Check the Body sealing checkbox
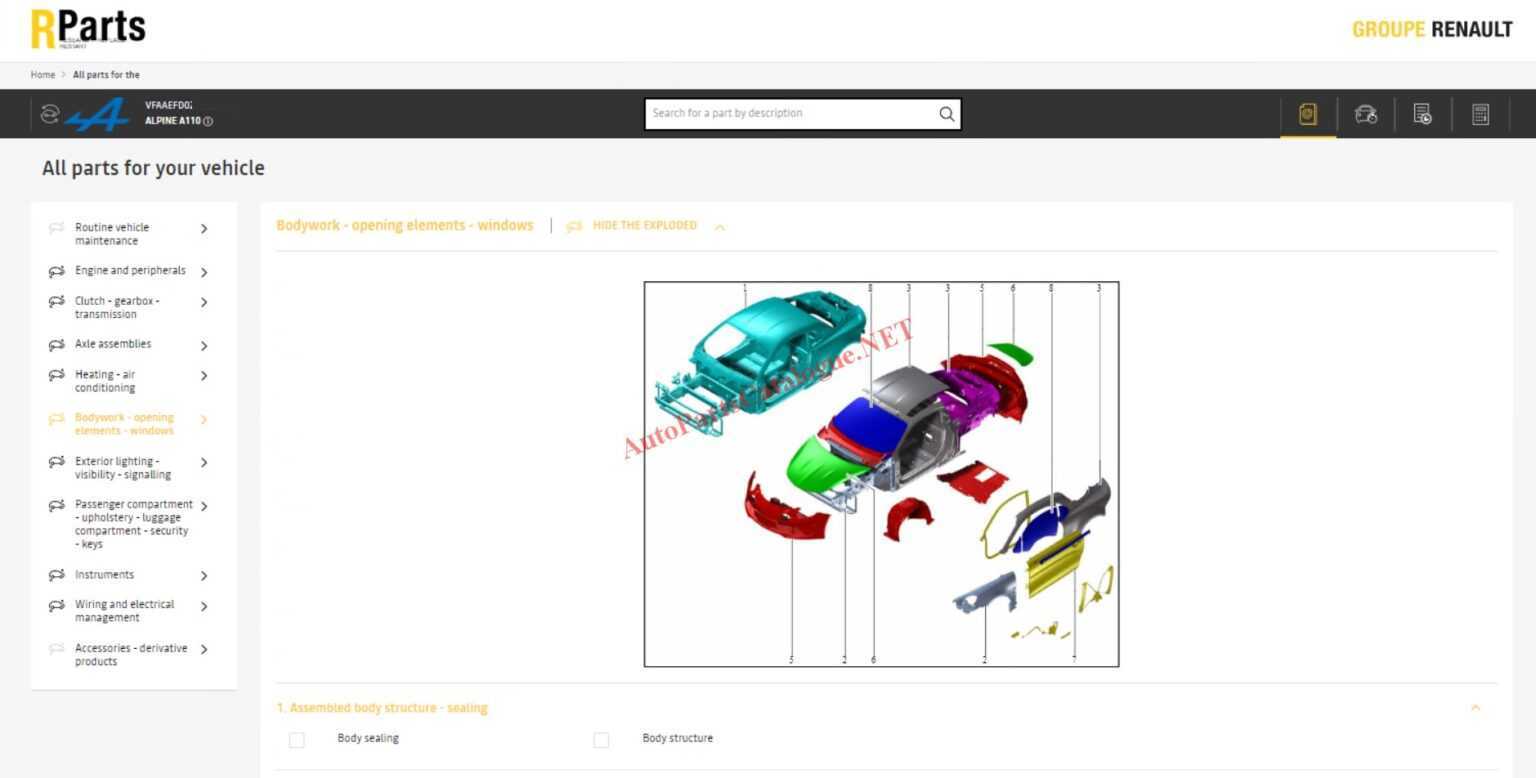This screenshot has width=1536, height=778. click(297, 740)
